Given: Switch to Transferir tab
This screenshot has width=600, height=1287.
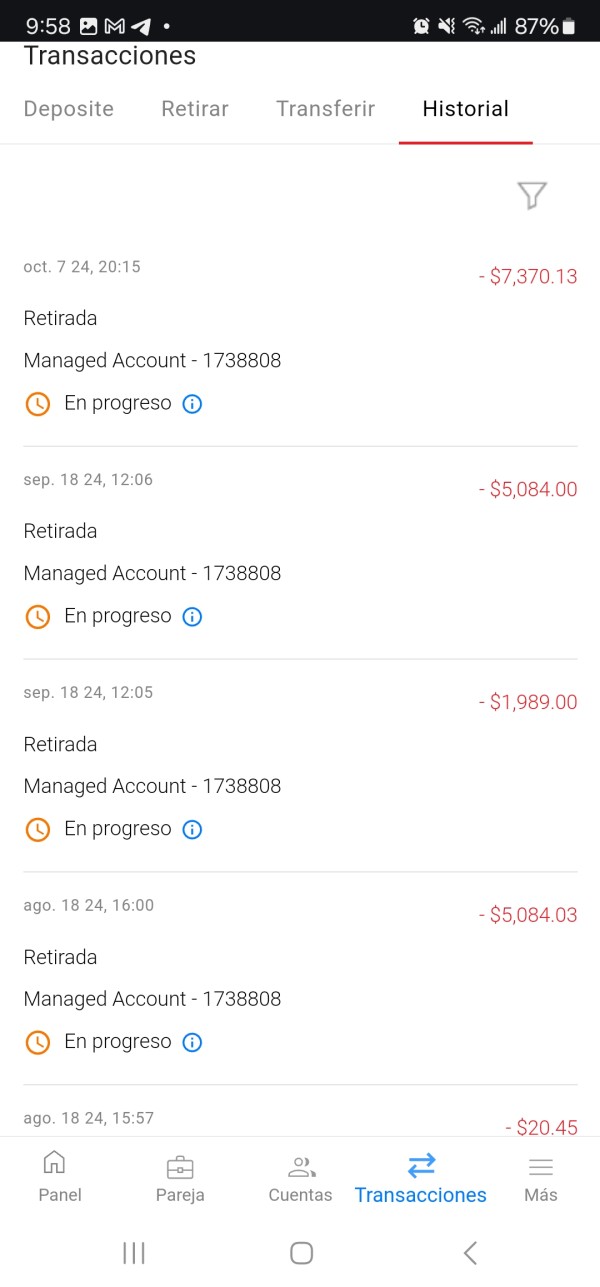Looking at the screenshot, I should pyautogui.click(x=325, y=109).
